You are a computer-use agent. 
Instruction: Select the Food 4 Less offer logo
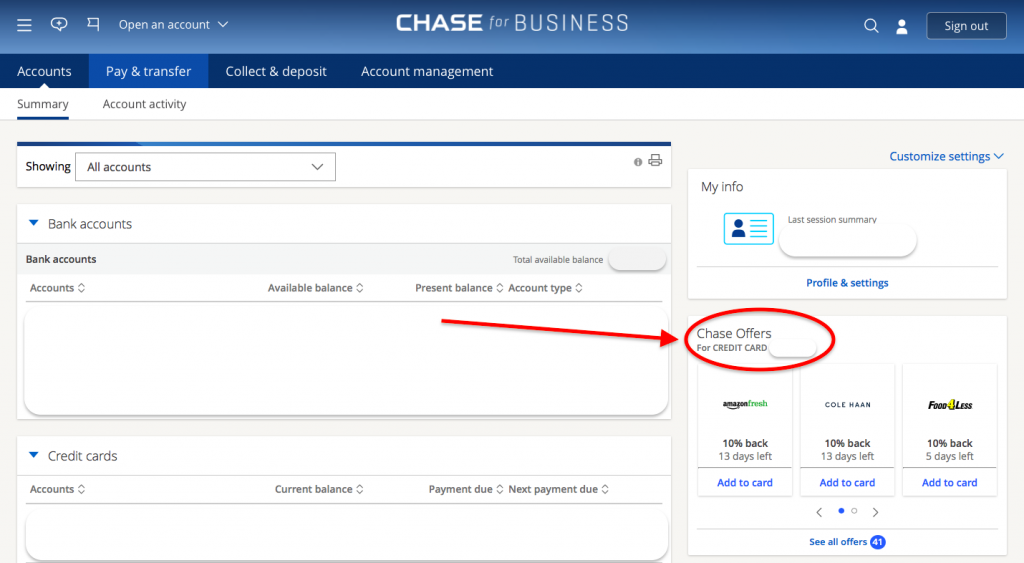coord(950,405)
